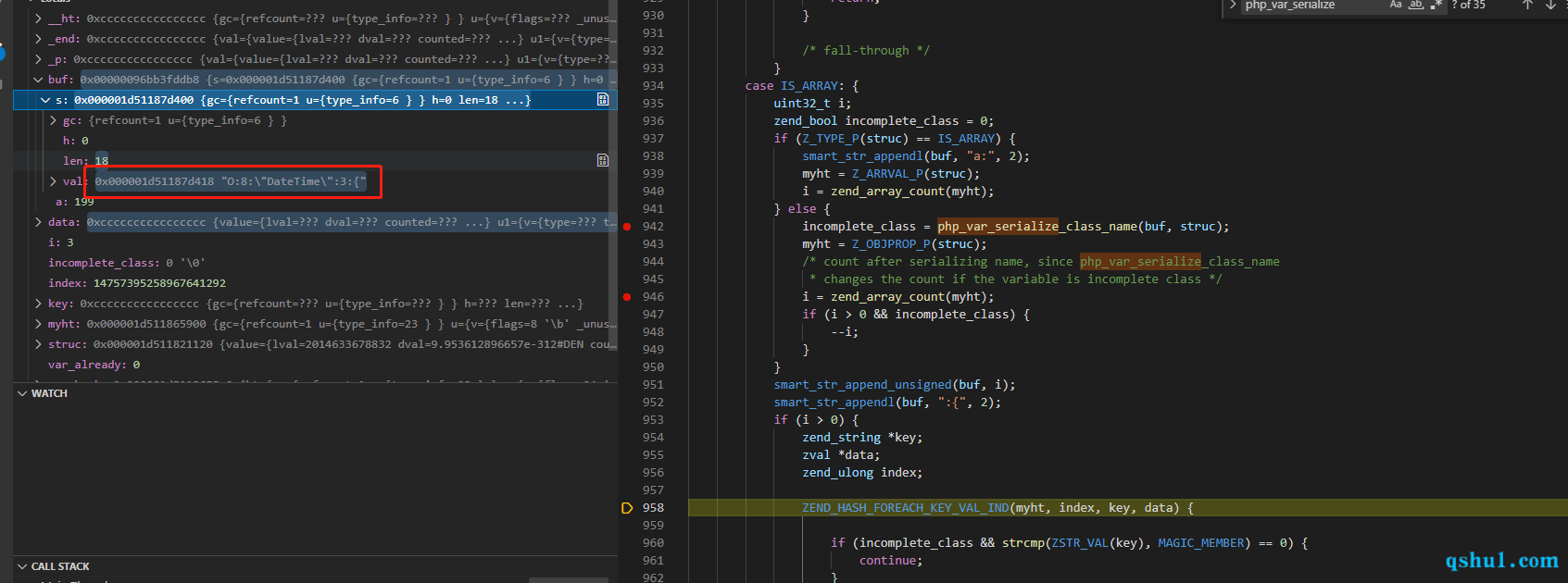Click 'zend_ulong index;' on line 956

tap(862, 473)
